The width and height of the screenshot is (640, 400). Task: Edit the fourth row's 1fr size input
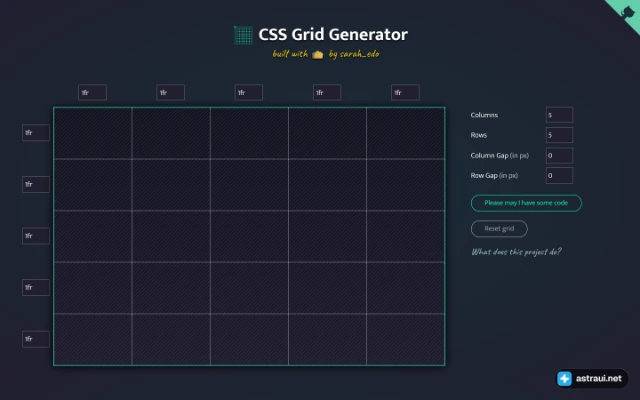[36, 287]
